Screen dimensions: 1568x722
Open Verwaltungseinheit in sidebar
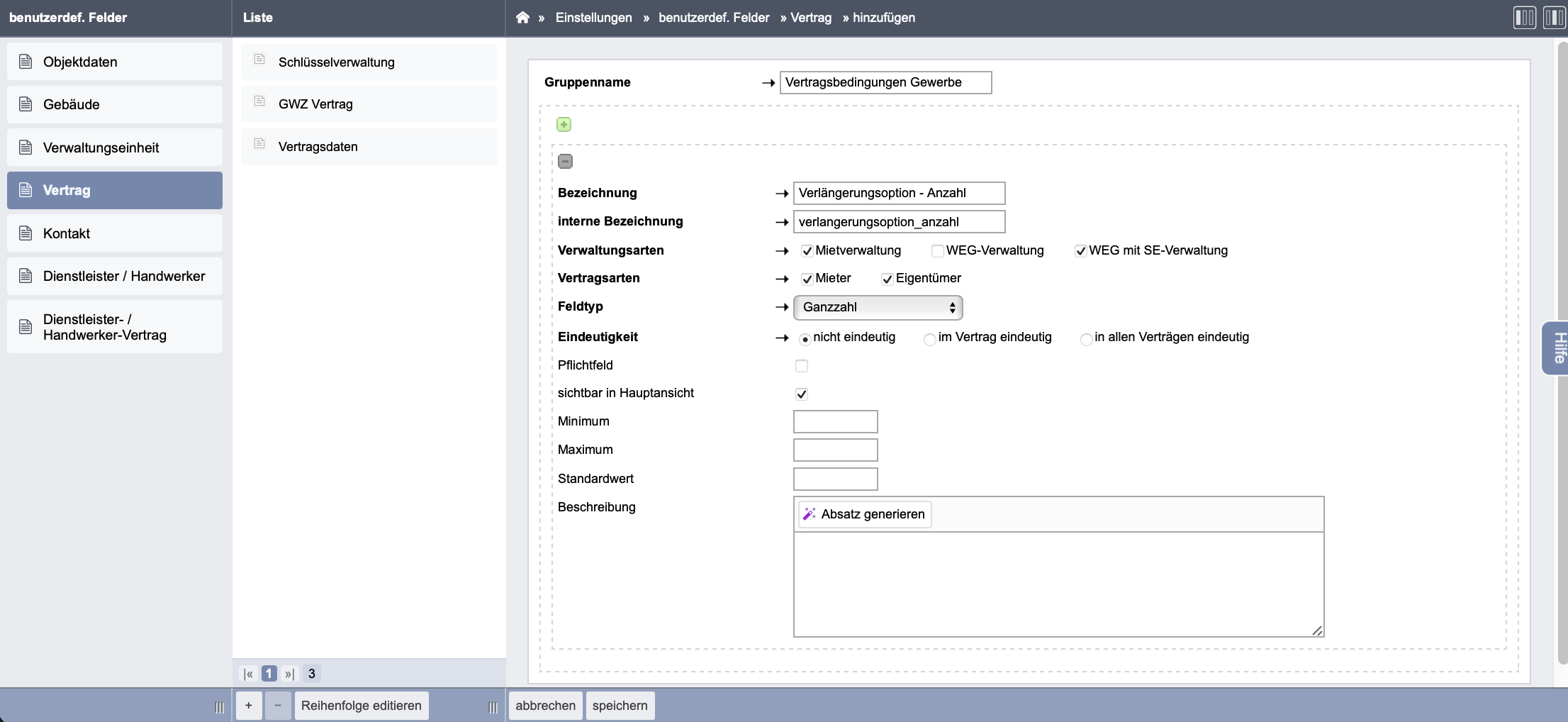(115, 148)
